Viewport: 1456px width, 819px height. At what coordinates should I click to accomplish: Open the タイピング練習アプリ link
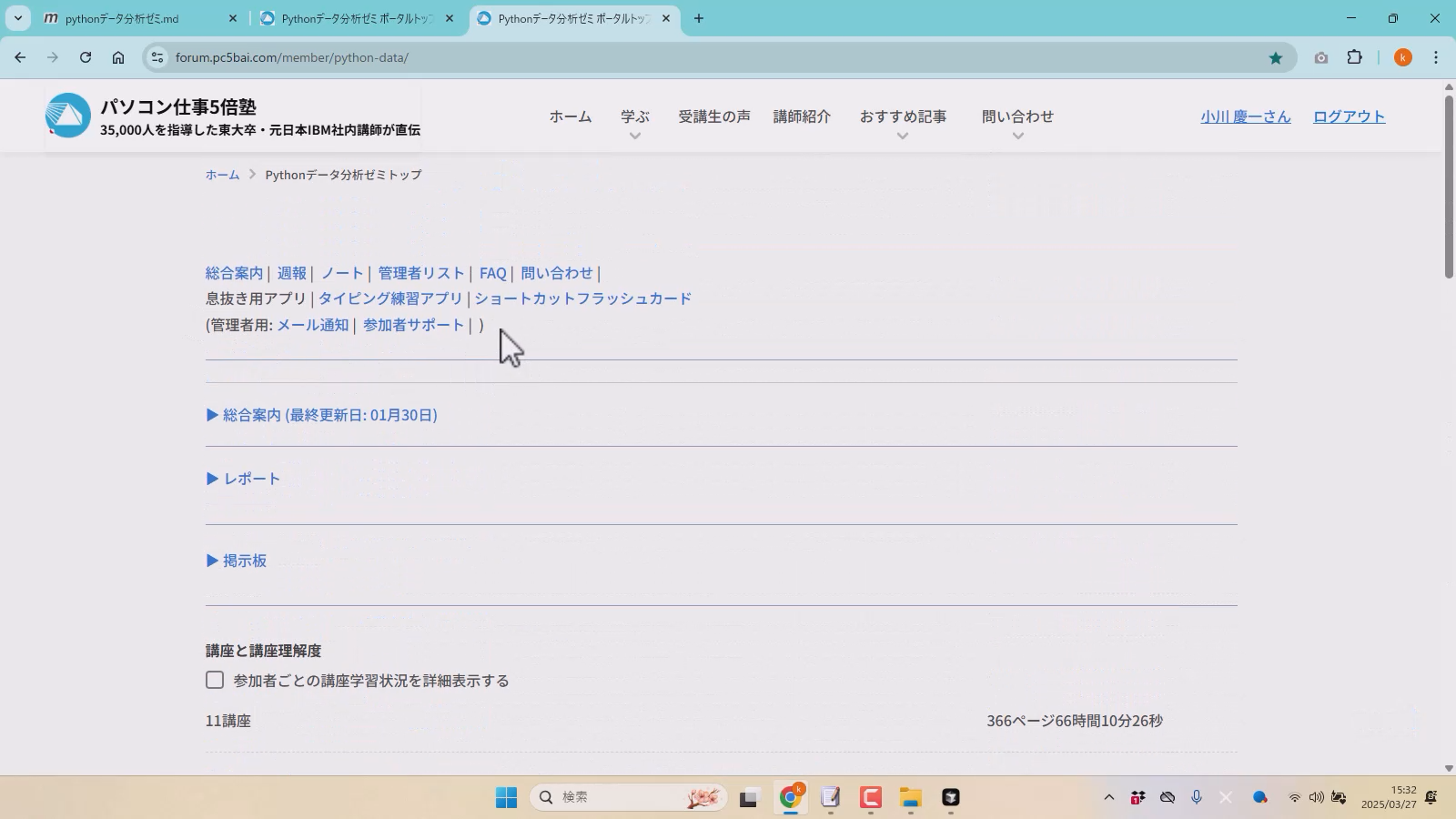(x=390, y=298)
